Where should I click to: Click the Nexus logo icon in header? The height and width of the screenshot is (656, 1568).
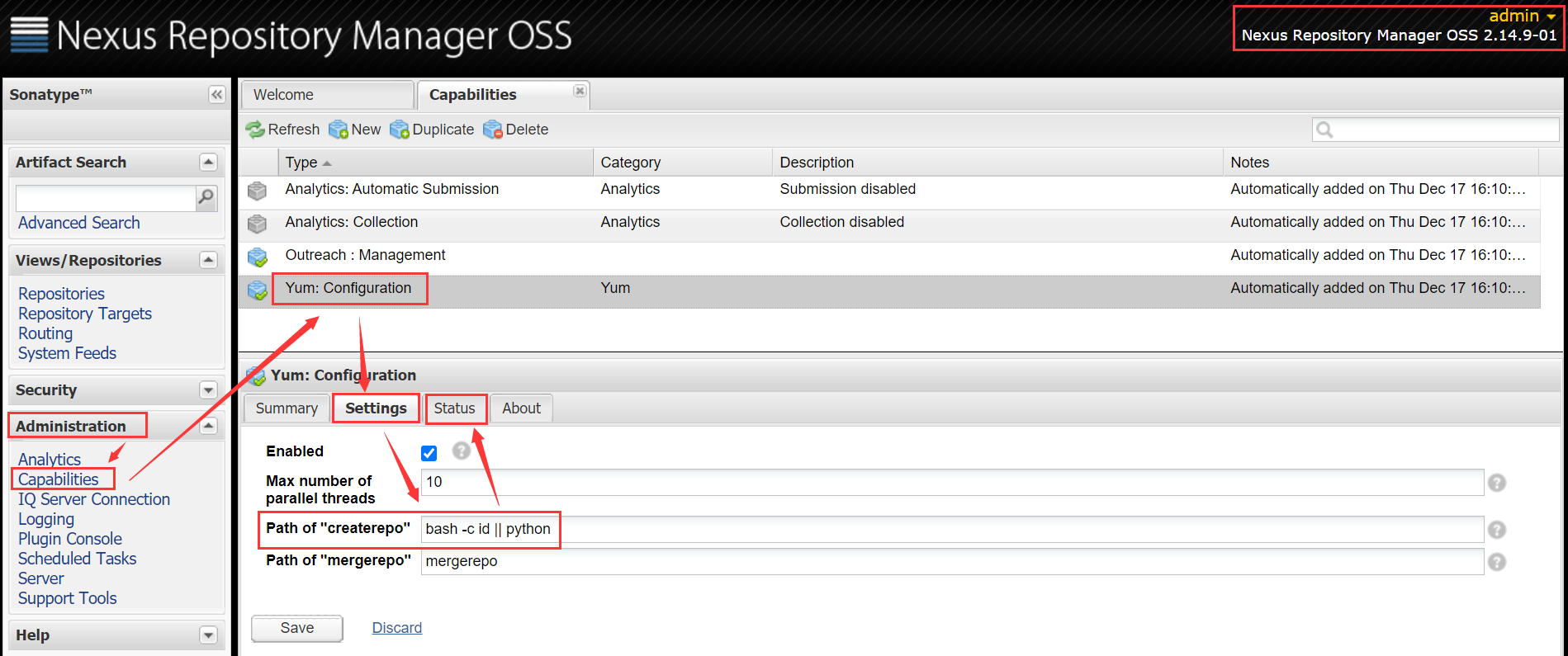[30, 35]
